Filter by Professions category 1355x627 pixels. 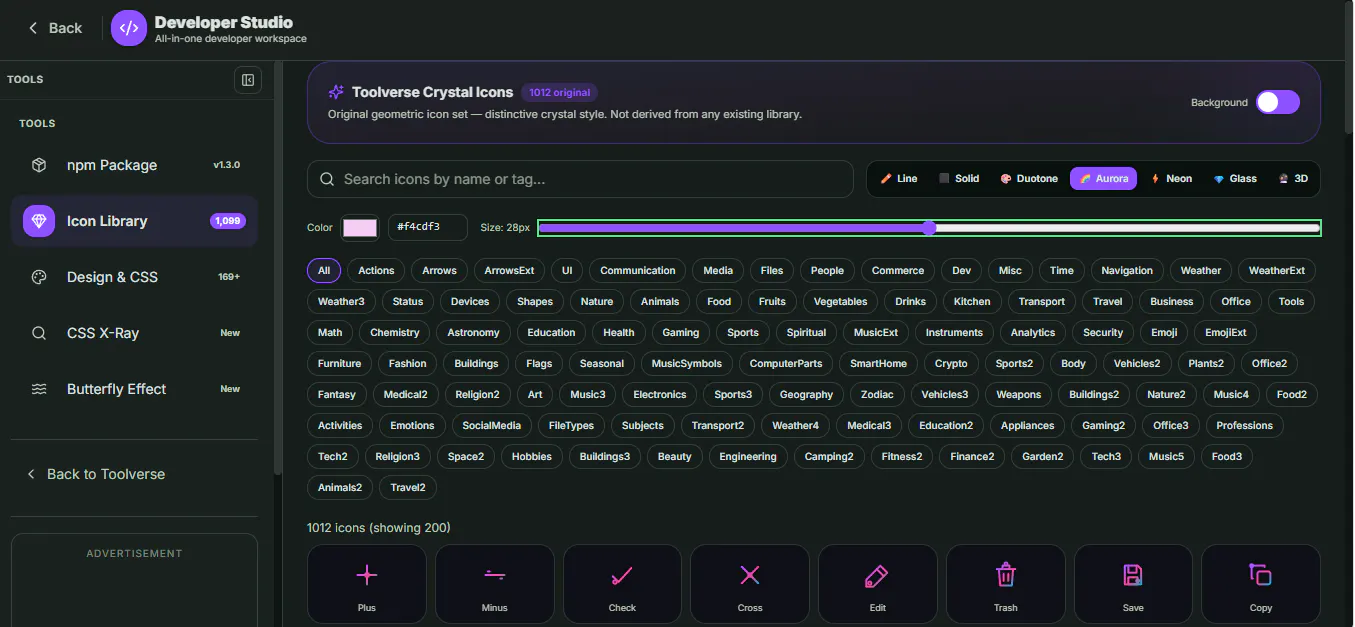coord(1244,425)
